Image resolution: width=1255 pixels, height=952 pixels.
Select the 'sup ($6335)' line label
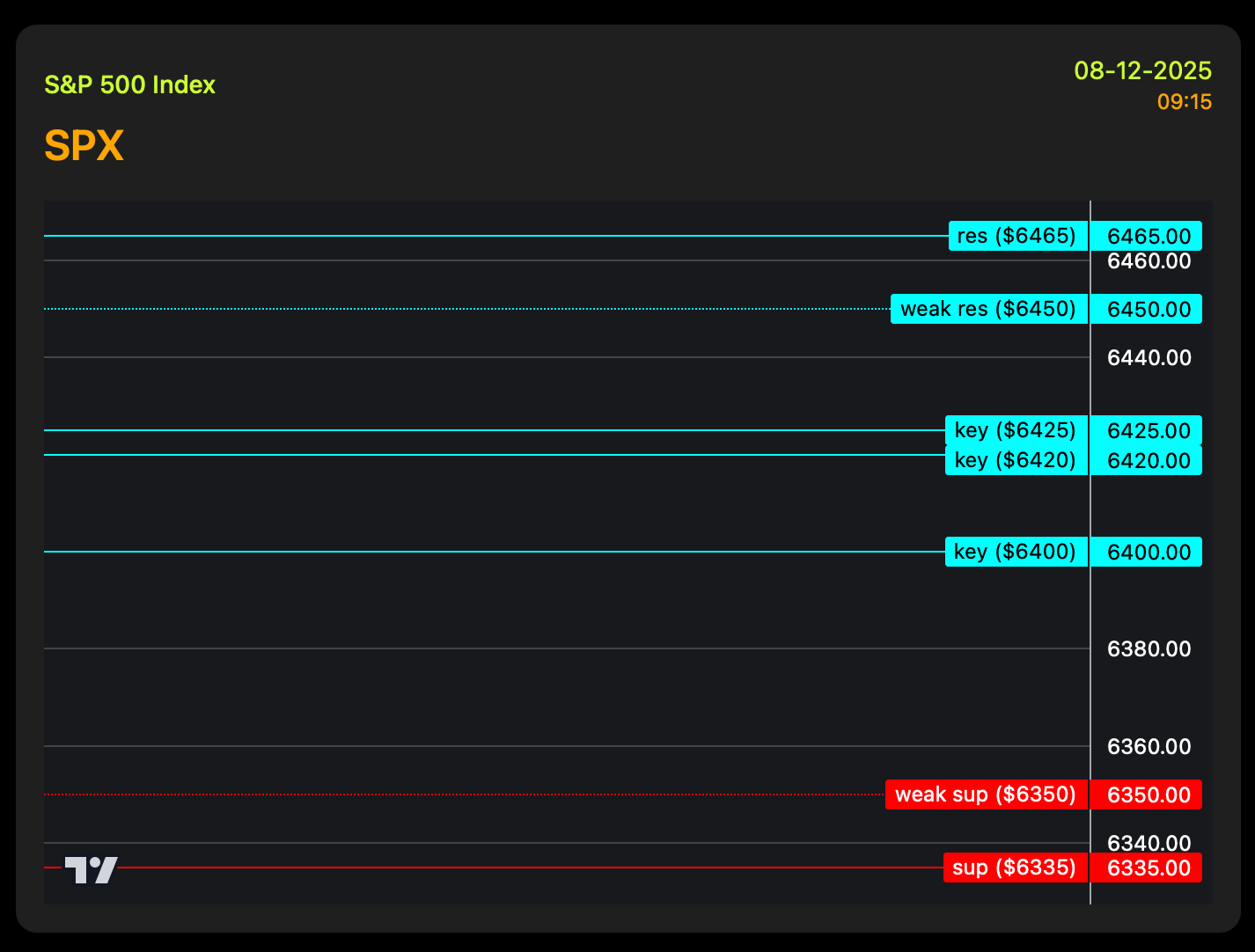1016,868
